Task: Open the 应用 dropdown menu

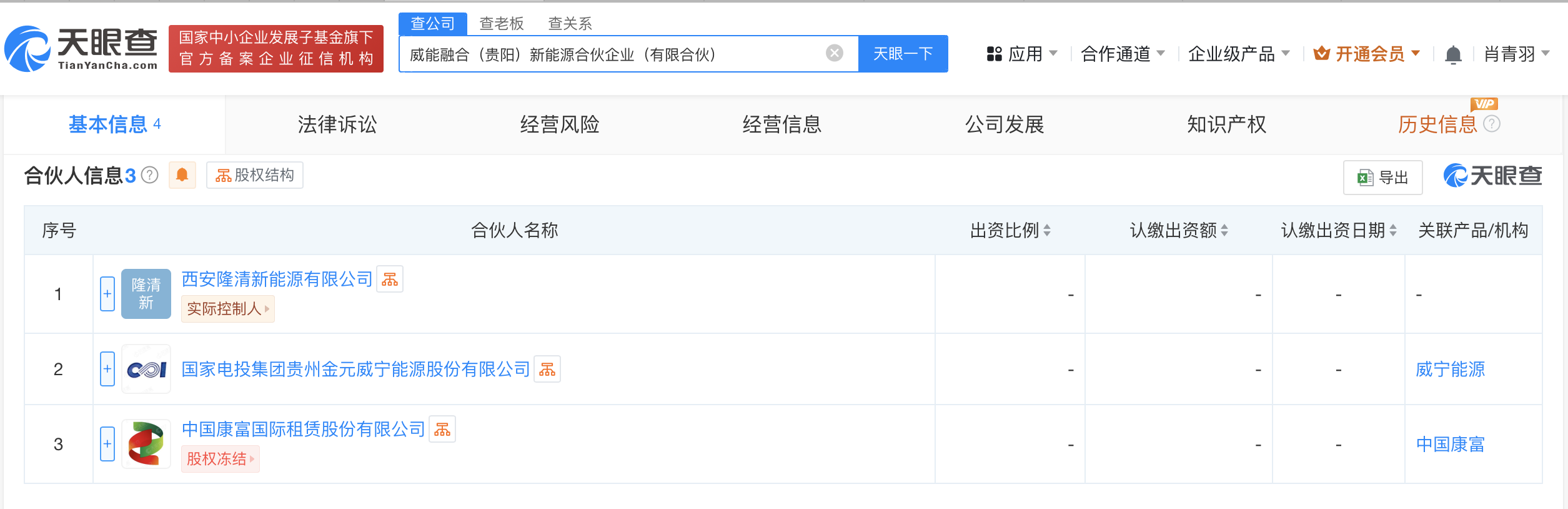Action: point(1022,54)
